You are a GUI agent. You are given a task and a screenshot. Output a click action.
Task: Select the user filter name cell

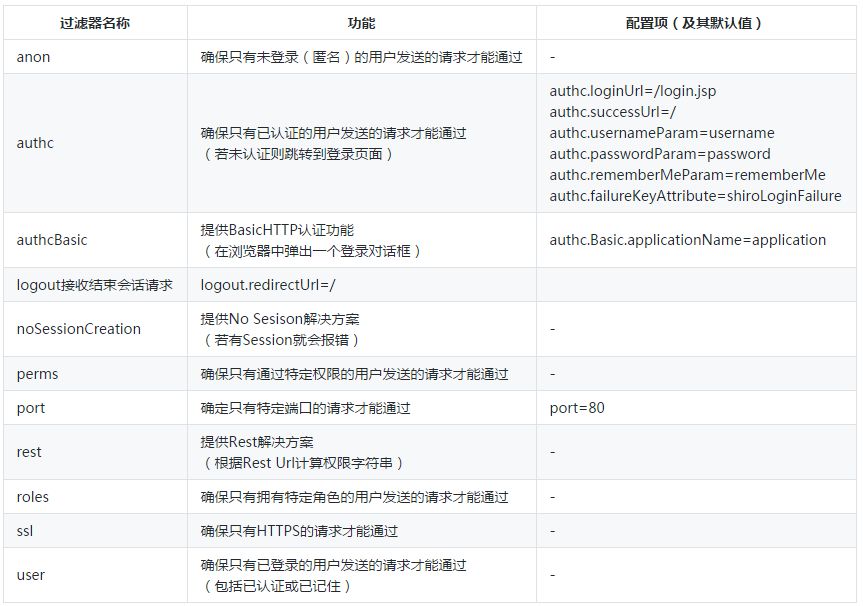click(95, 575)
